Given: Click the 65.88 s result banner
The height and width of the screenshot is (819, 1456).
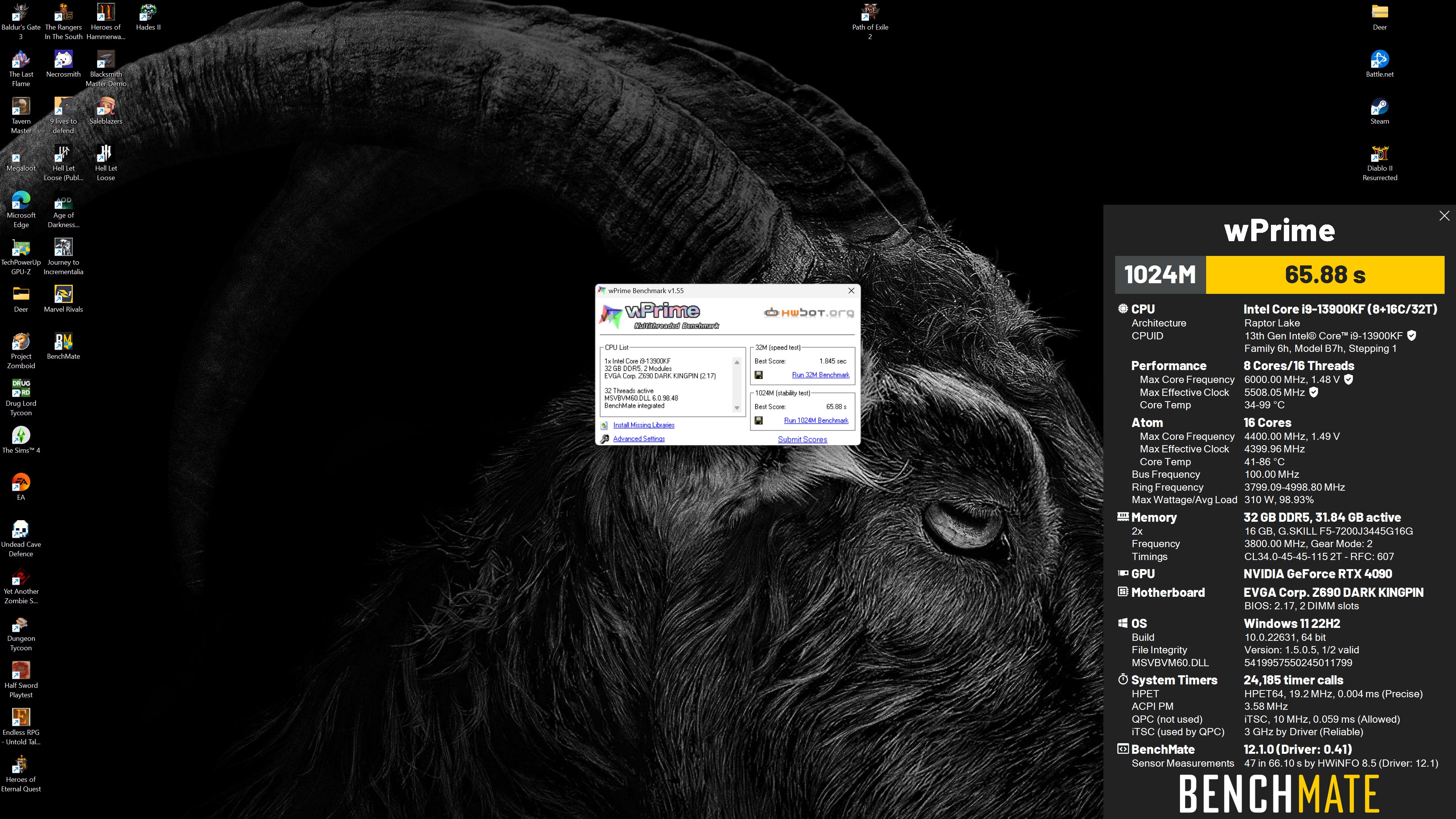Looking at the screenshot, I should point(1325,275).
